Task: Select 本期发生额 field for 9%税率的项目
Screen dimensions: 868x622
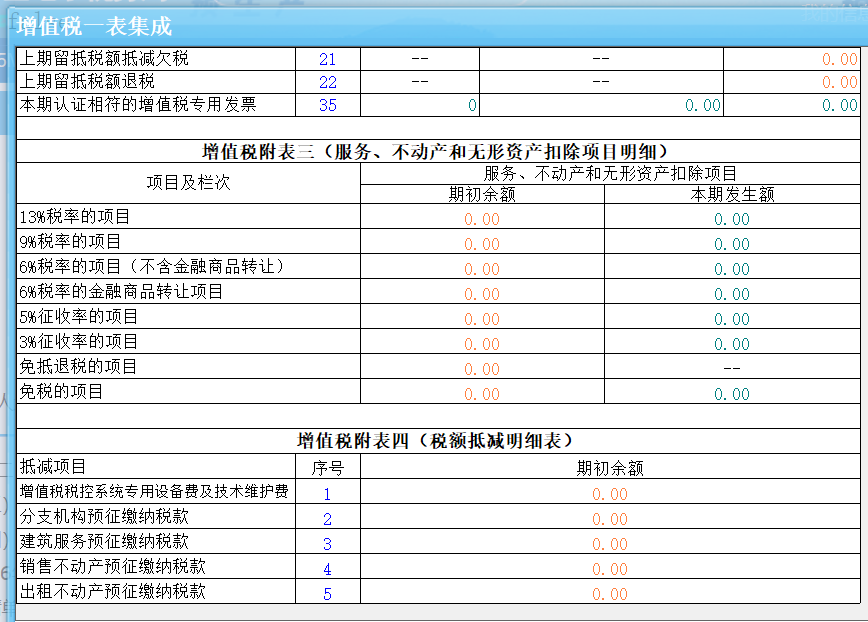Action: point(731,244)
